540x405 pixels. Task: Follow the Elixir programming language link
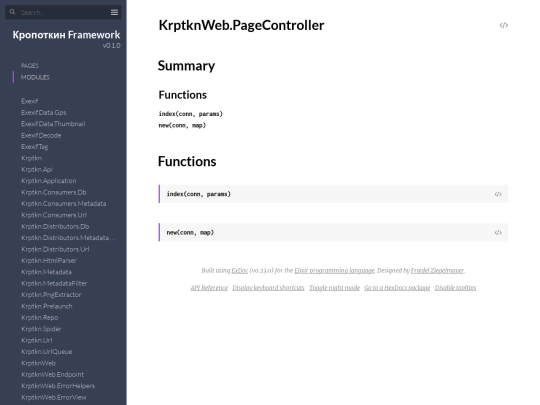[334, 271]
